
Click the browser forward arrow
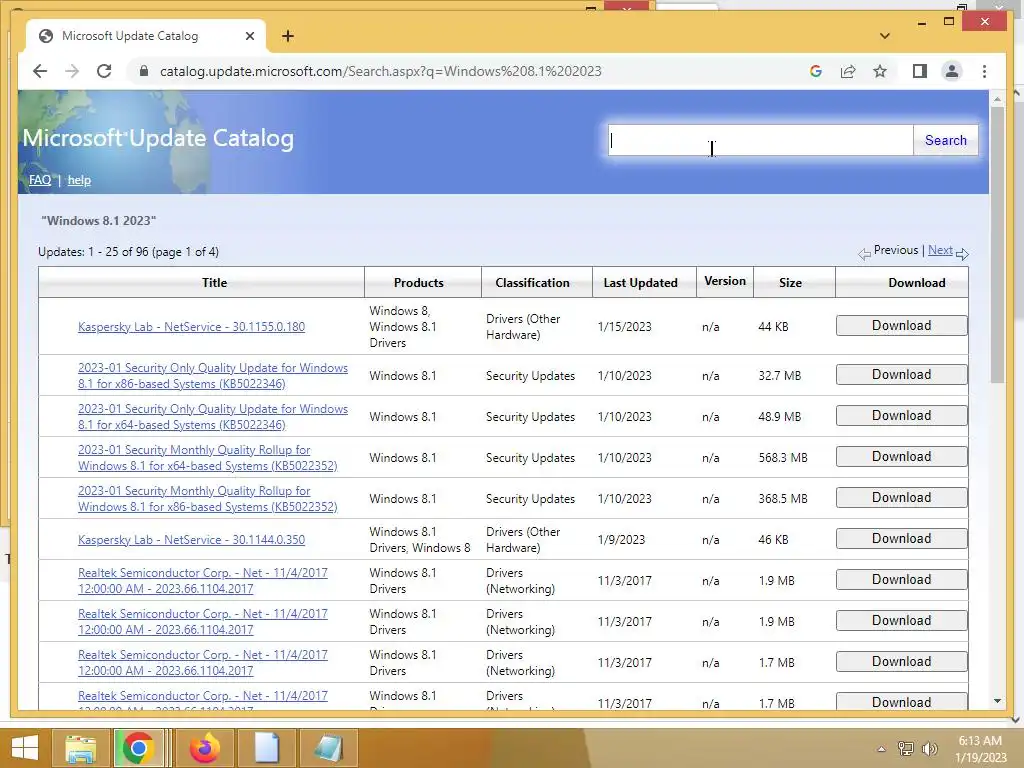(72, 71)
